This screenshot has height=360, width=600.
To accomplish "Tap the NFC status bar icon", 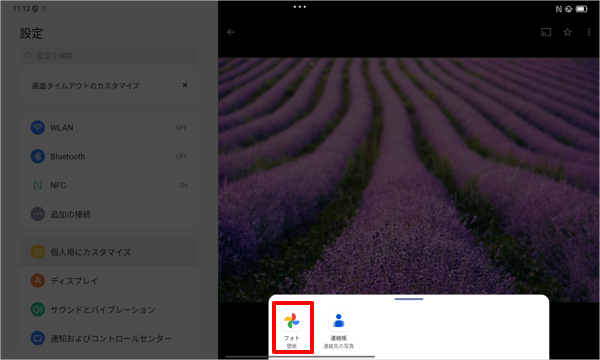I will click(559, 9).
